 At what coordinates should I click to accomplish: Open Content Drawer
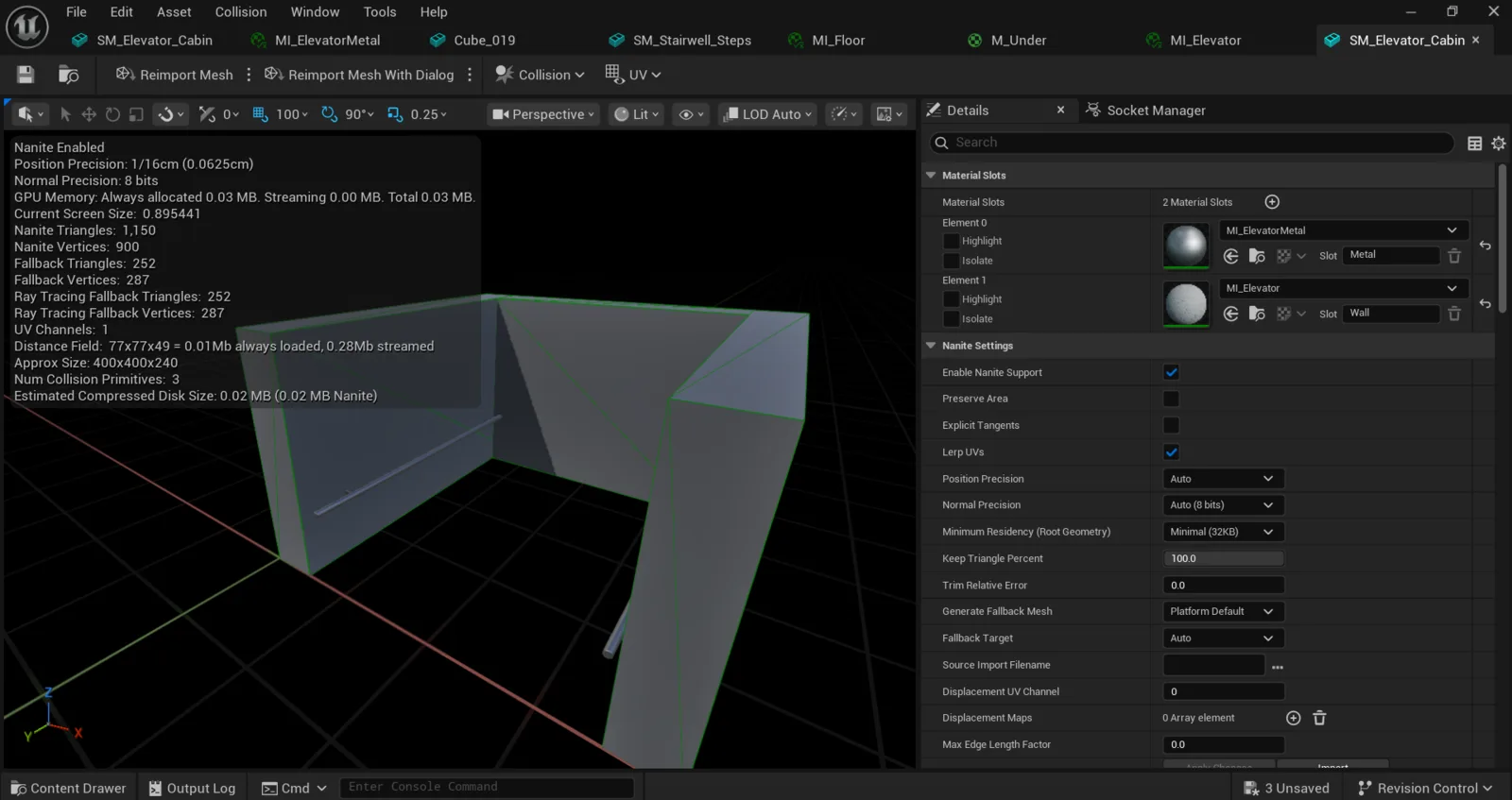68,788
